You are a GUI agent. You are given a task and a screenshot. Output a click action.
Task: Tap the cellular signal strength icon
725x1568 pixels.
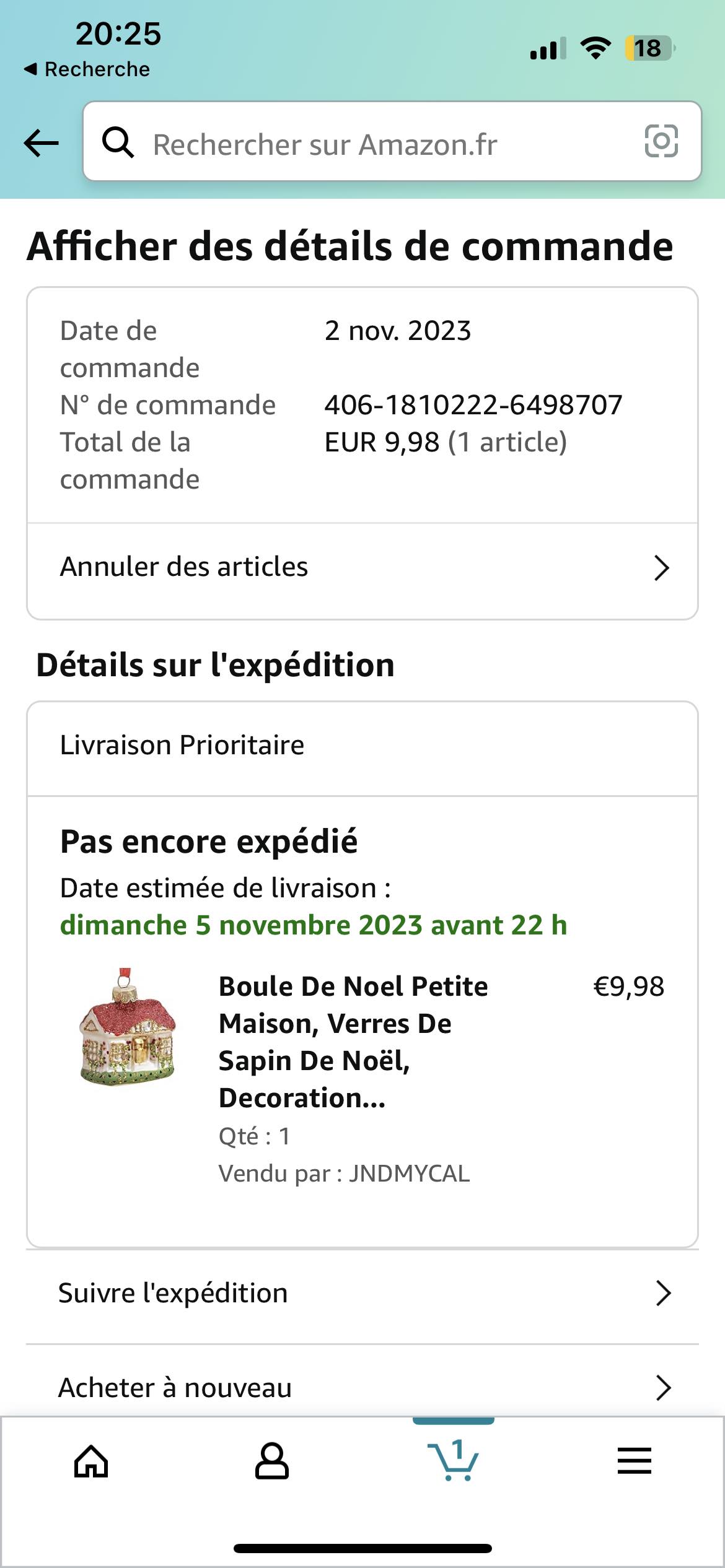(x=548, y=48)
